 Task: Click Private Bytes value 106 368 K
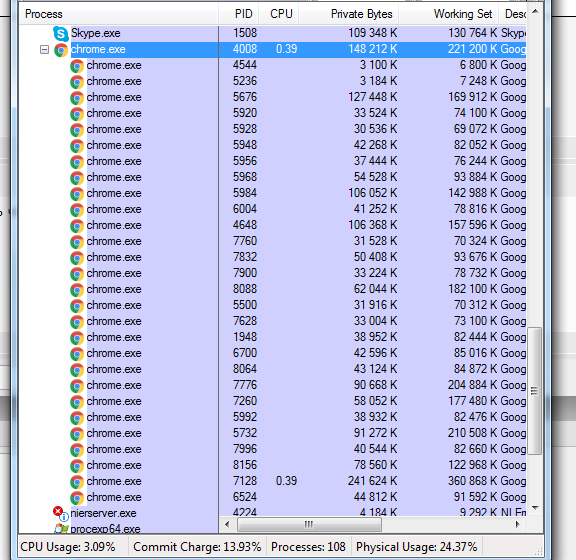tap(372, 225)
